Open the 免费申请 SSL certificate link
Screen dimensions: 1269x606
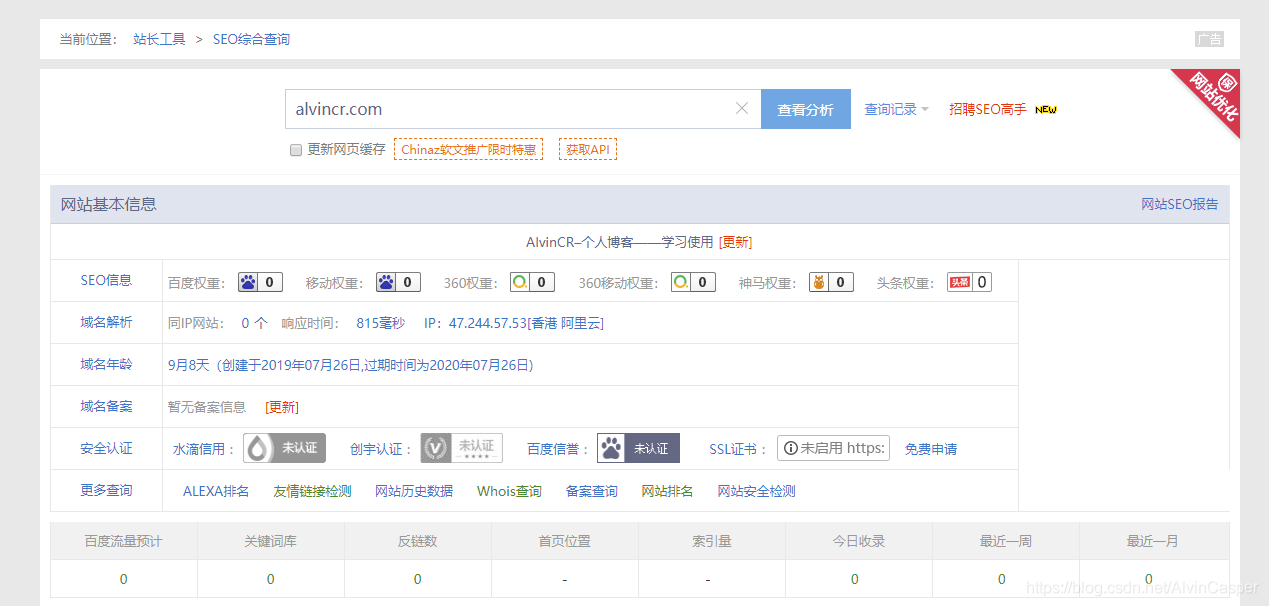pos(931,449)
